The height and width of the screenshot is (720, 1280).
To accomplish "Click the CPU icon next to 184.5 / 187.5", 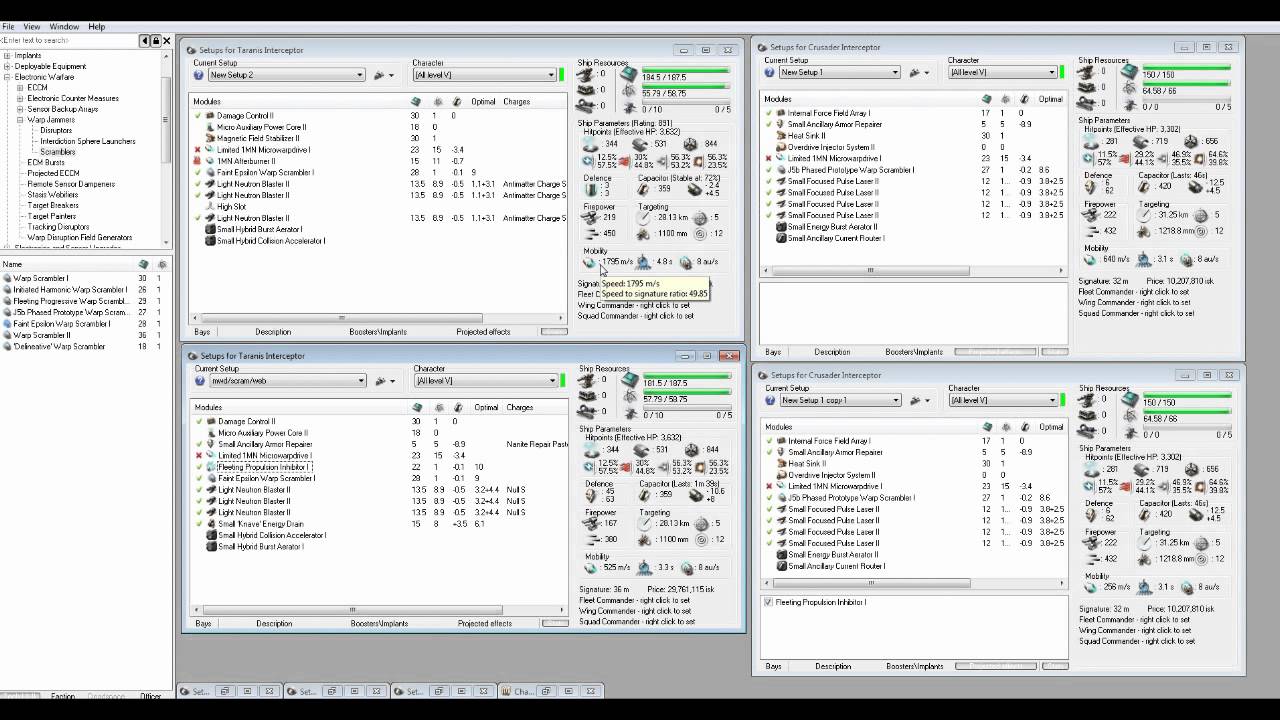I will pos(628,75).
